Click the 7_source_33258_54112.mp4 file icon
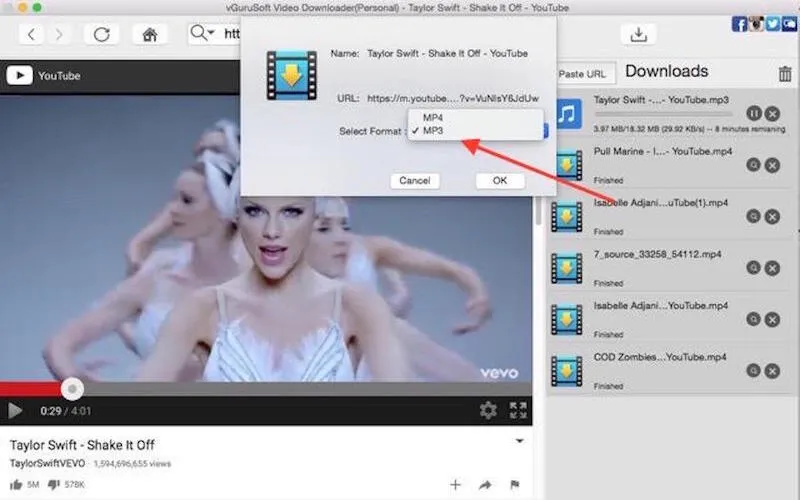800x500 pixels. pyautogui.click(x=567, y=268)
